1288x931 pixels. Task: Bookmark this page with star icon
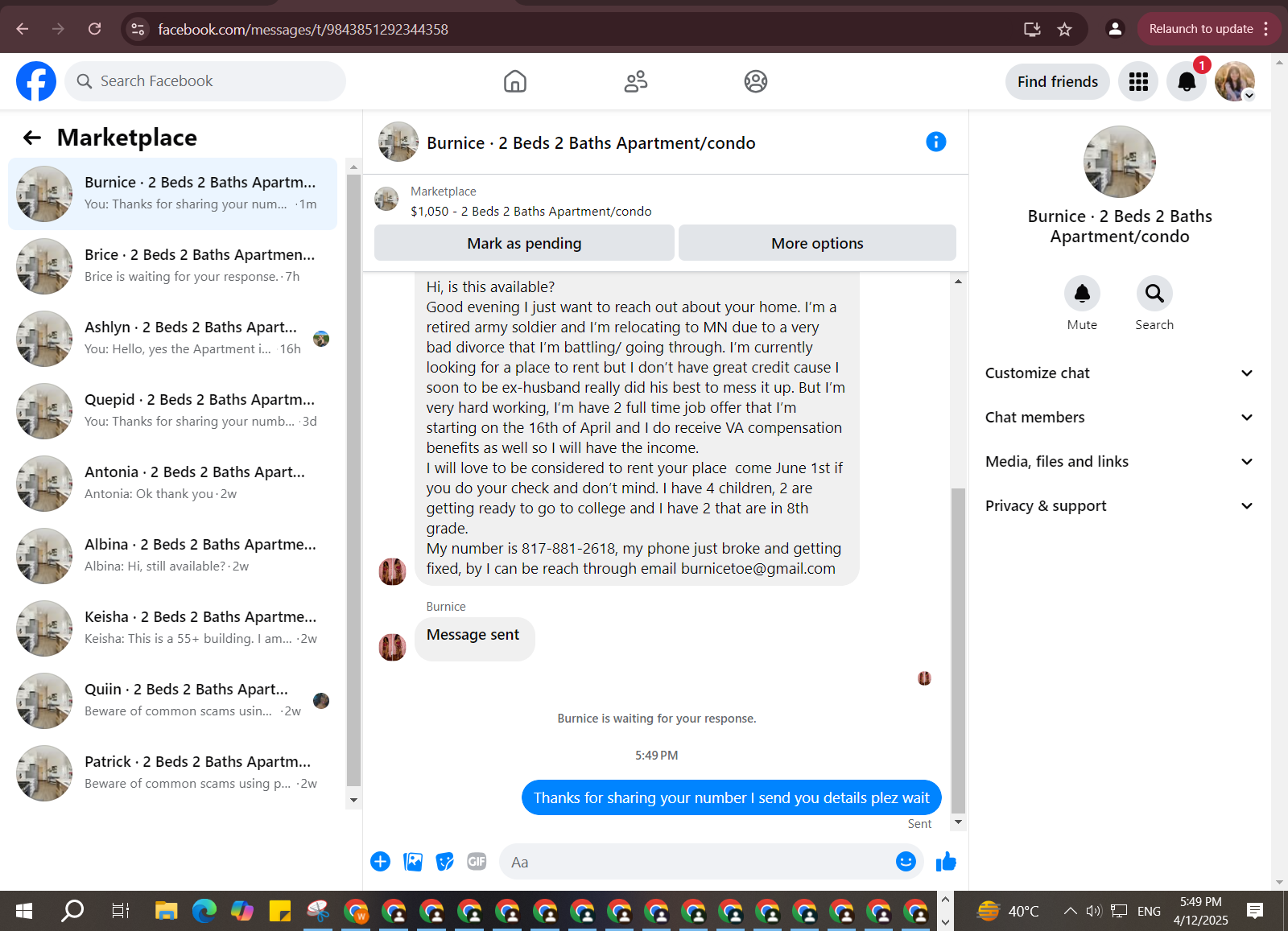point(1064,29)
